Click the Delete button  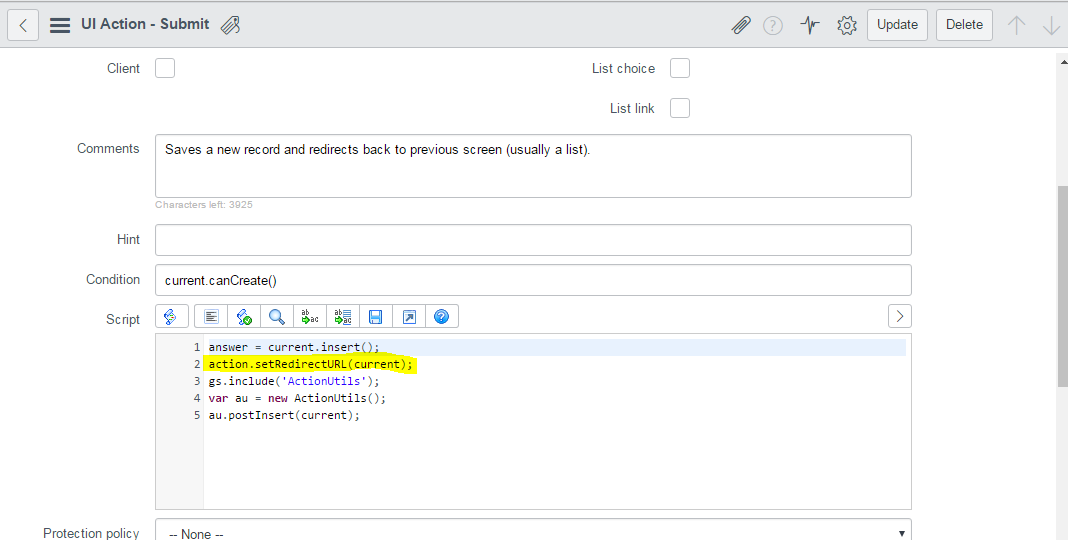coord(964,25)
